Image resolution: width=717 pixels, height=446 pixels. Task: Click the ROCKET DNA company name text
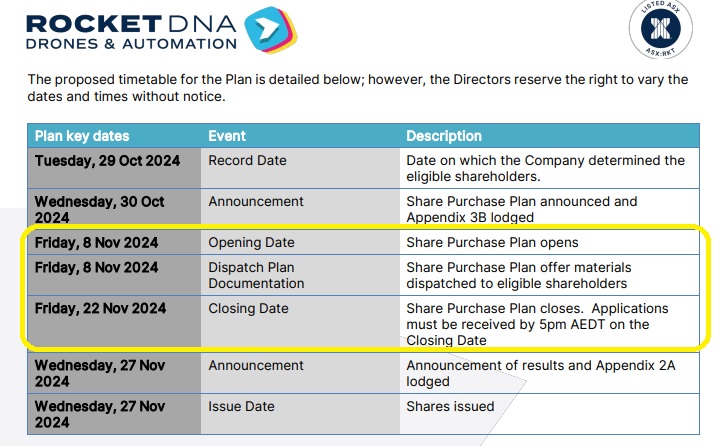pos(131,24)
